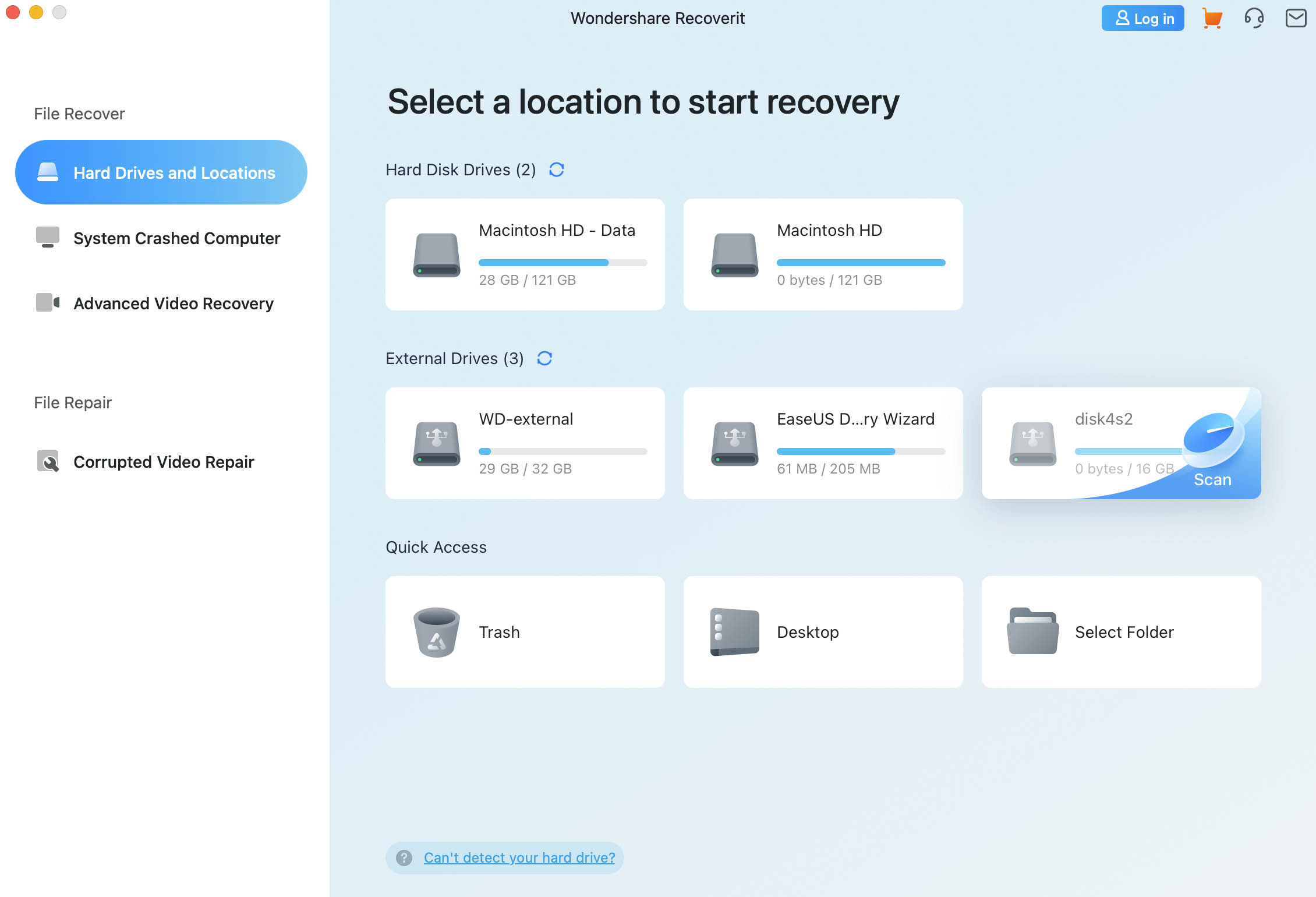The width and height of the screenshot is (1316, 897).
Task: Click the Desktop location icon
Action: coord(735,633)
